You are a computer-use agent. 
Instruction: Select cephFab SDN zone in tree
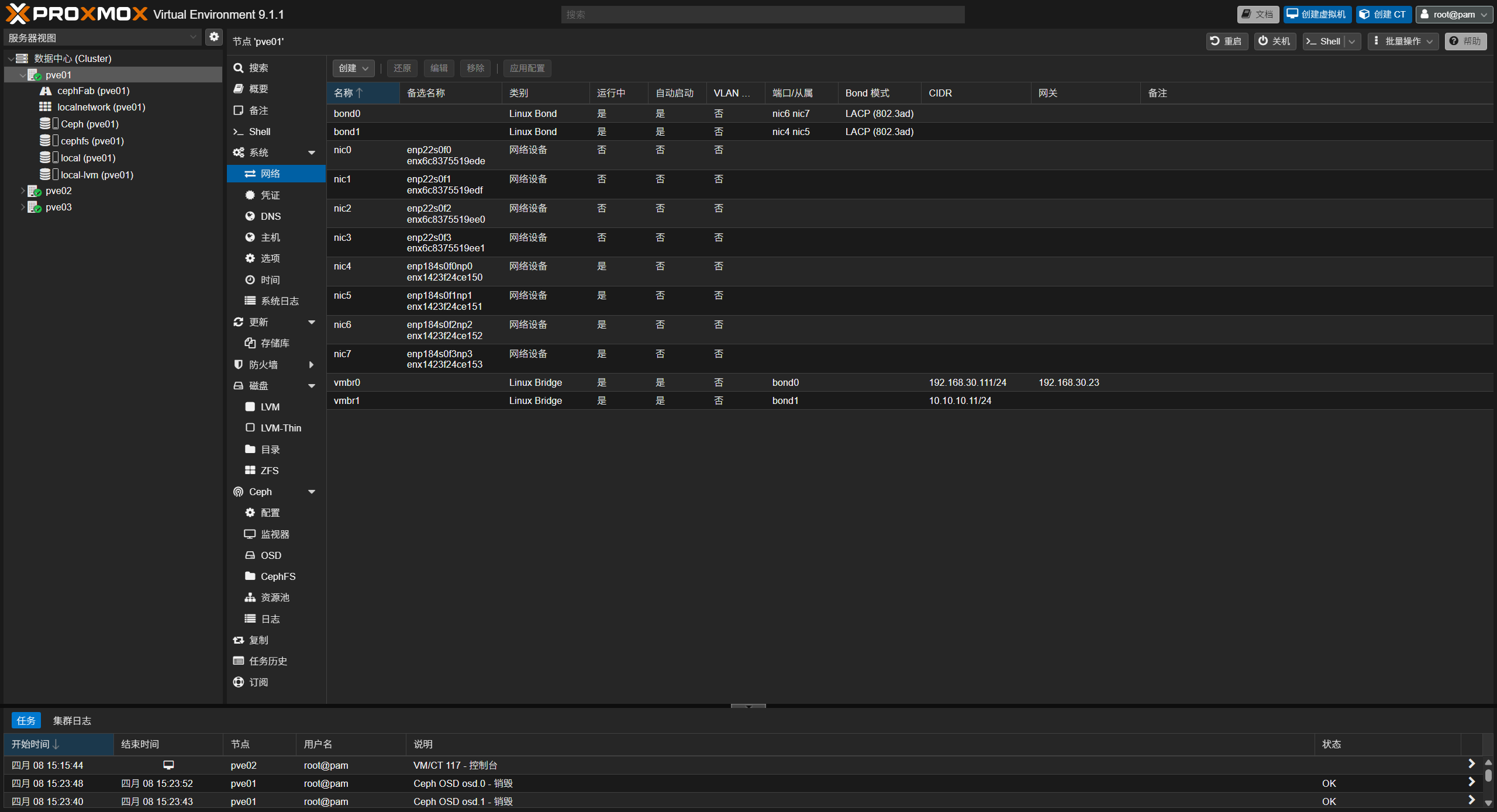pos(93,91)
